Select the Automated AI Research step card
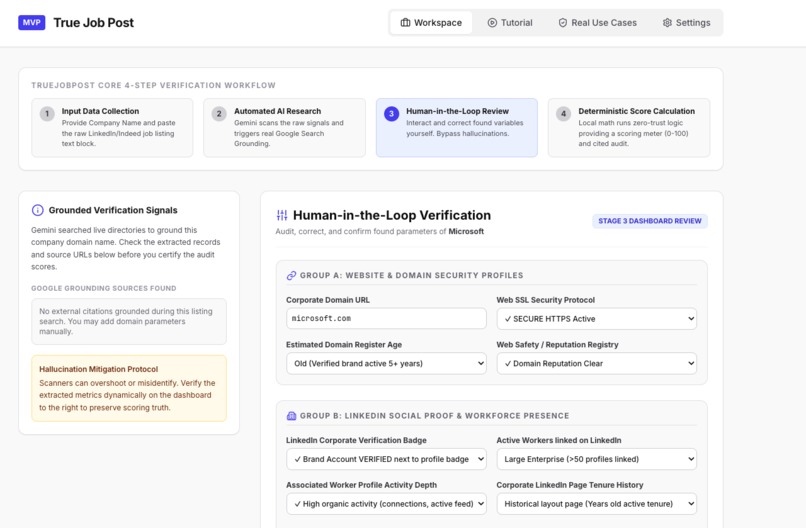 pyautogui.click(x=284, y=128)
